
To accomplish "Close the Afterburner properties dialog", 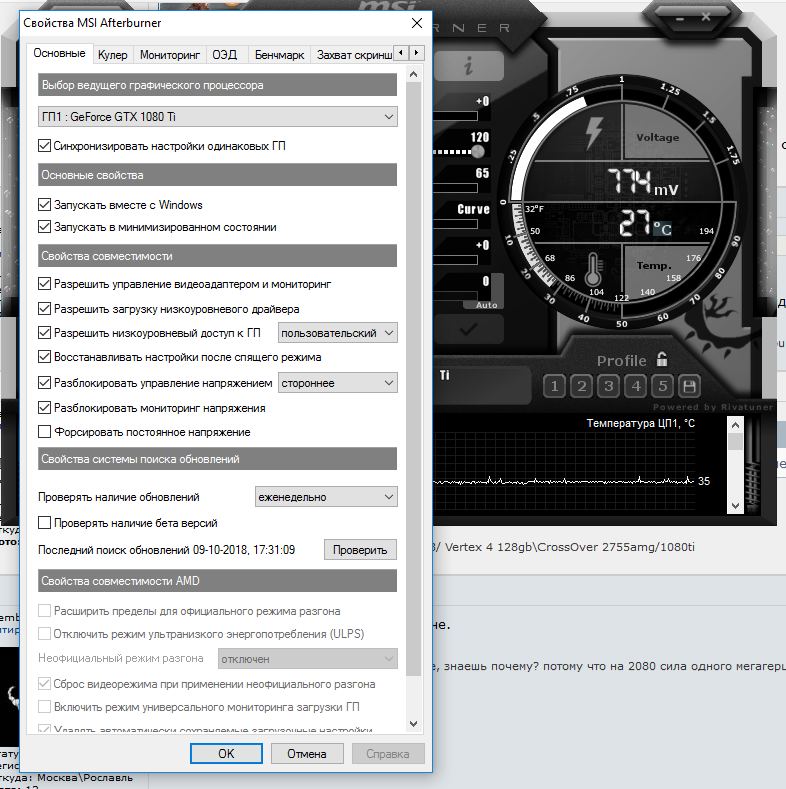I will pyautogui.click(x=417, y=23).
